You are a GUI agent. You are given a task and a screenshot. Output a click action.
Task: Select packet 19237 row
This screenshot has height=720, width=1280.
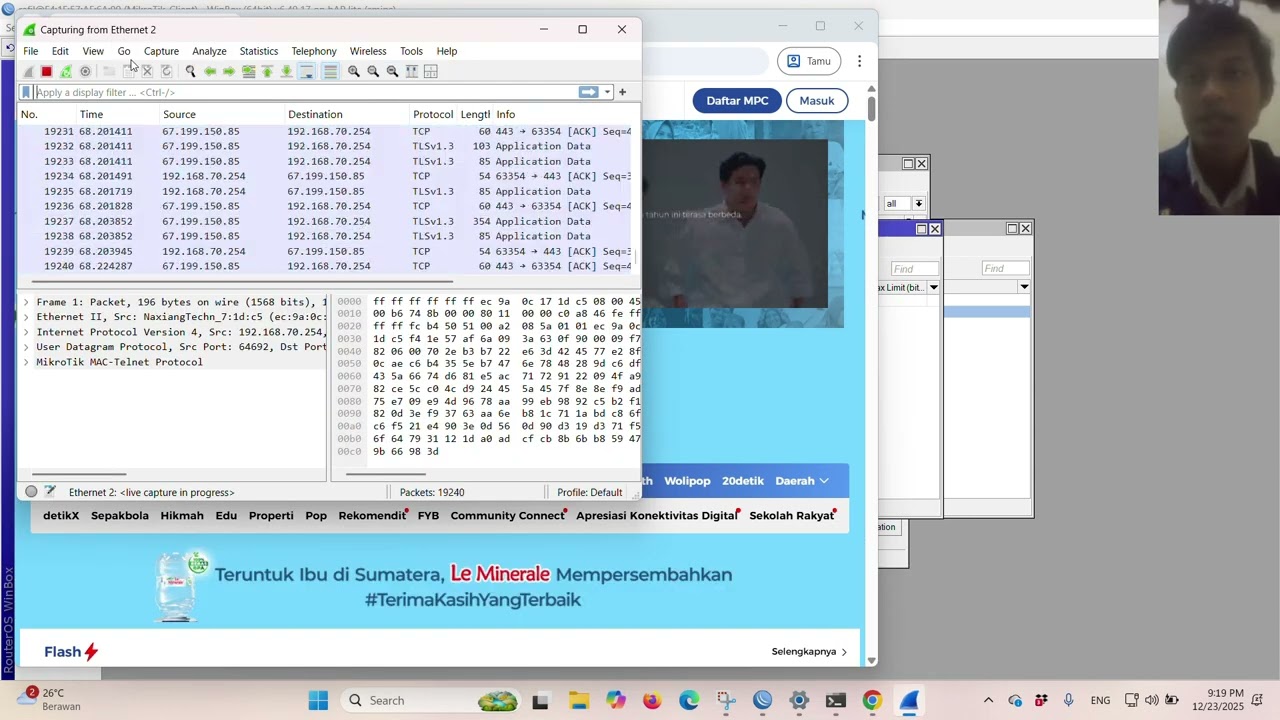point(326,221)
